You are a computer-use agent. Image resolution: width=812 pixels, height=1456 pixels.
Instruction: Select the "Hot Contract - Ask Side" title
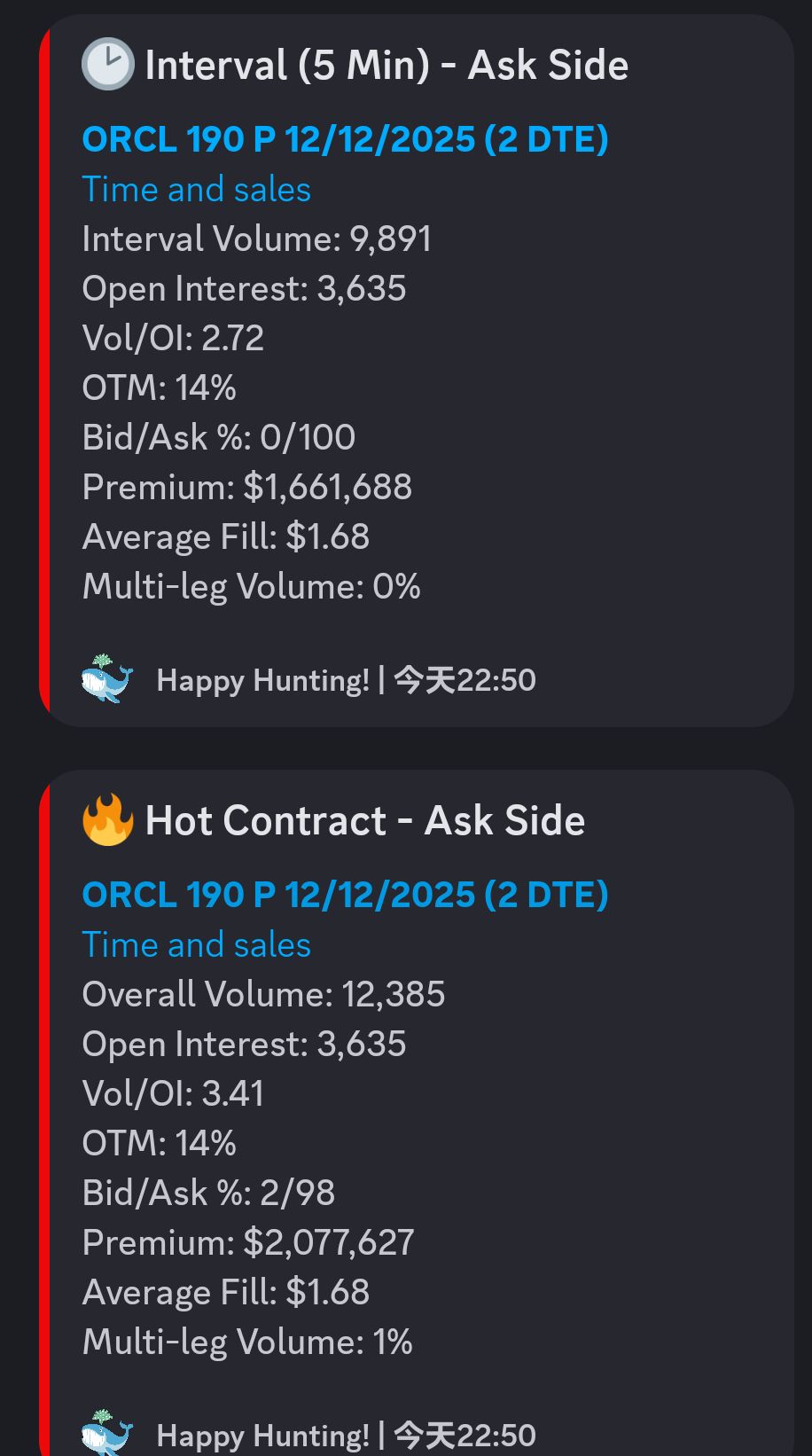pos(364,821)
